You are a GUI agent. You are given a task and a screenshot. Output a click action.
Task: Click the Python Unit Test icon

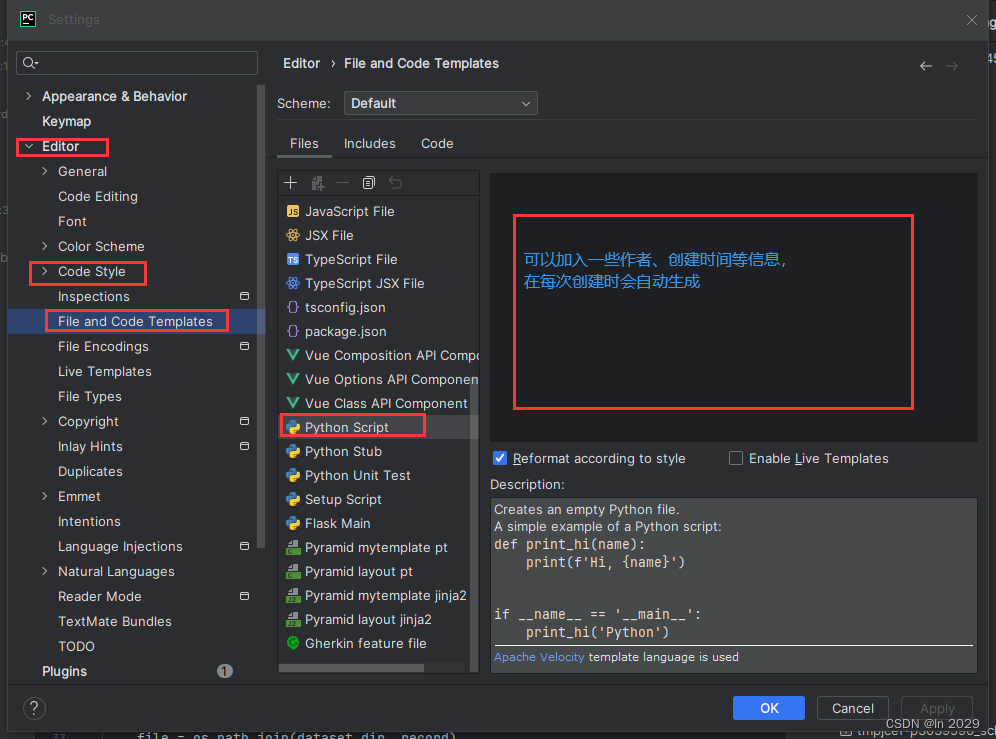(293, 475)
